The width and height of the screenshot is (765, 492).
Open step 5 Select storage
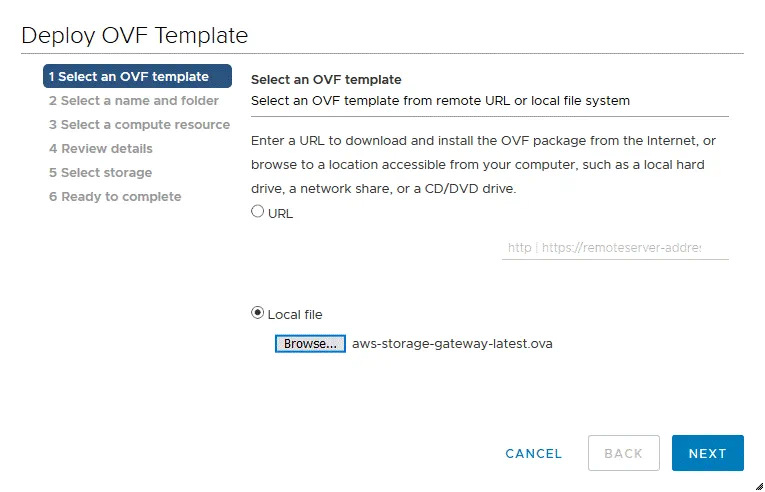pos(100,173)
